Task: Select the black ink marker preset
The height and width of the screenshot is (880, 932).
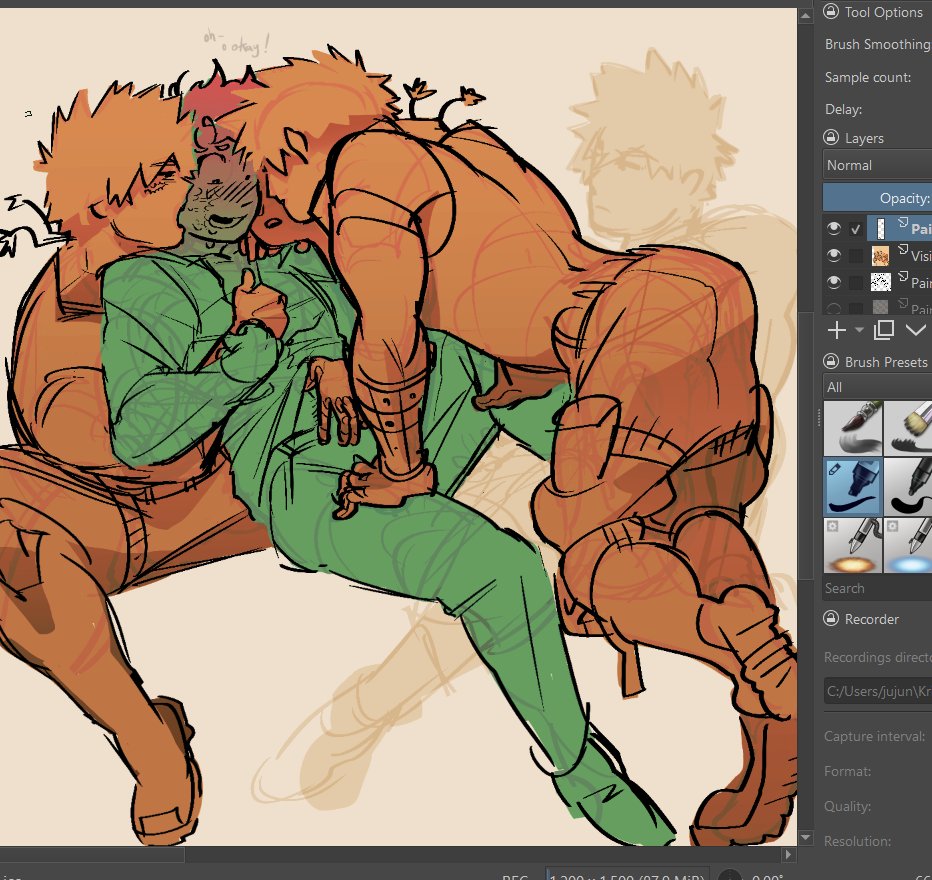Action: coord(908,485)
